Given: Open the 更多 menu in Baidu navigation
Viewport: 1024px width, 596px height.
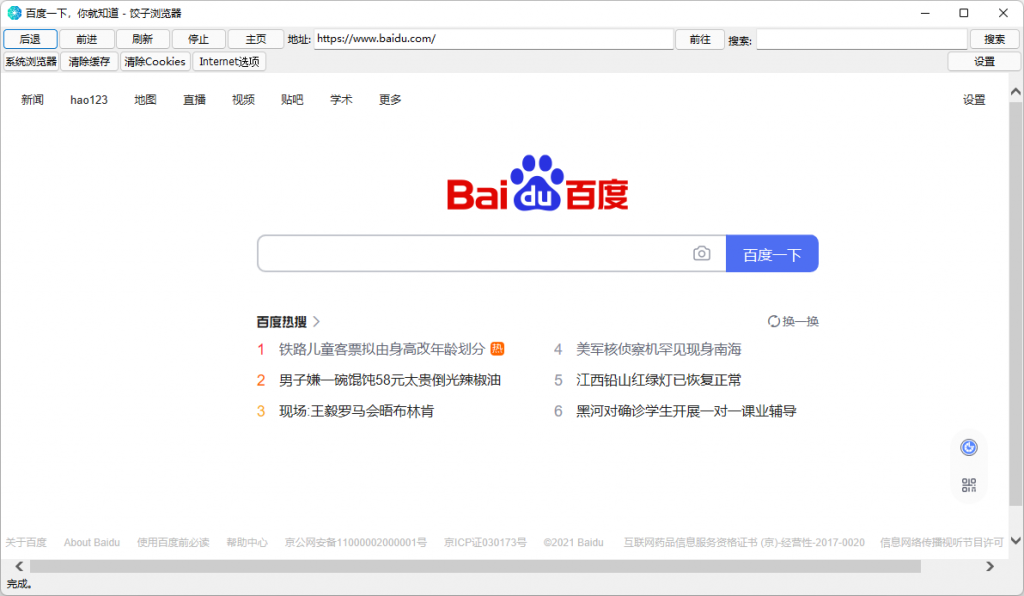Looking at the screenshot, I should click(390, 99).
